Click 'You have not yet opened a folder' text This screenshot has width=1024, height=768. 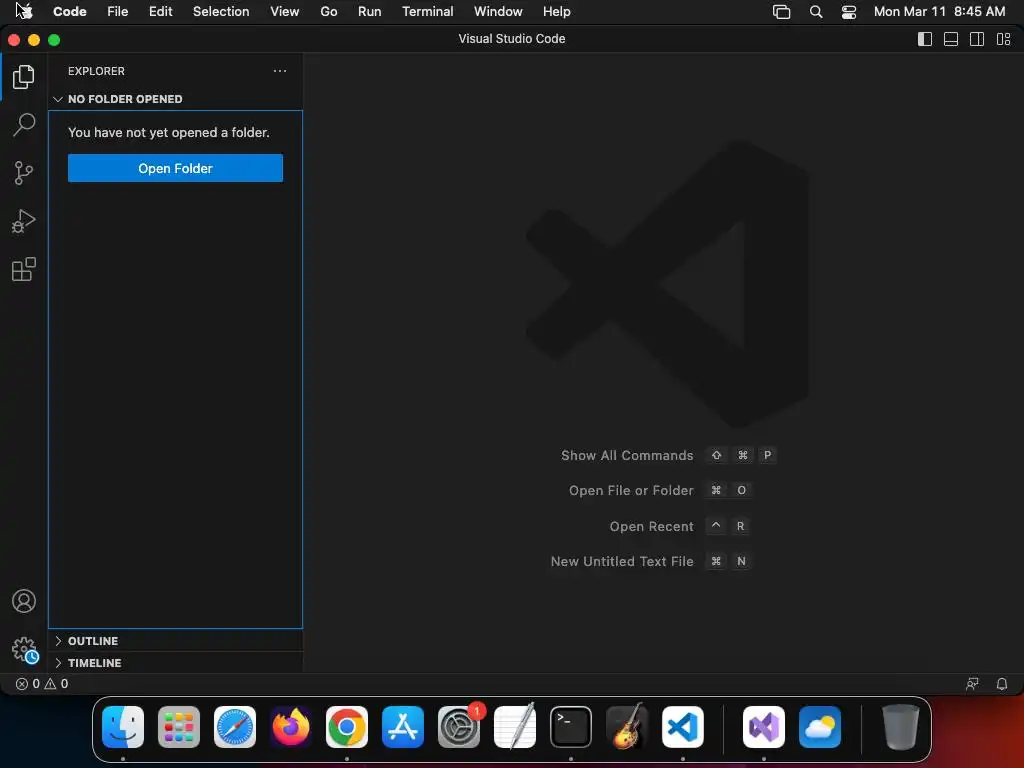click(x=168, y=133)
